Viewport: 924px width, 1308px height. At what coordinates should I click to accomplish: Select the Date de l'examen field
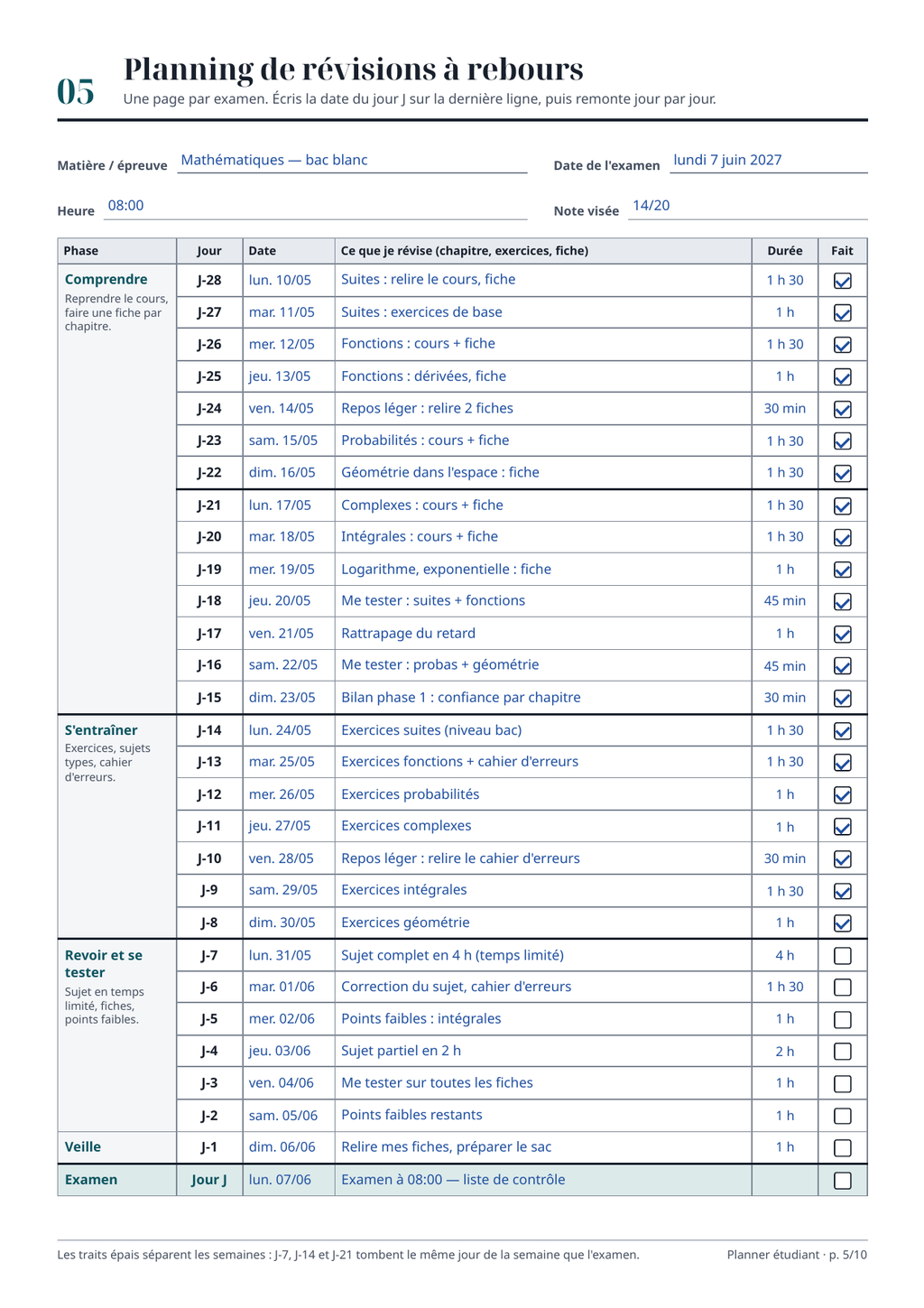[x=769, y=161]
